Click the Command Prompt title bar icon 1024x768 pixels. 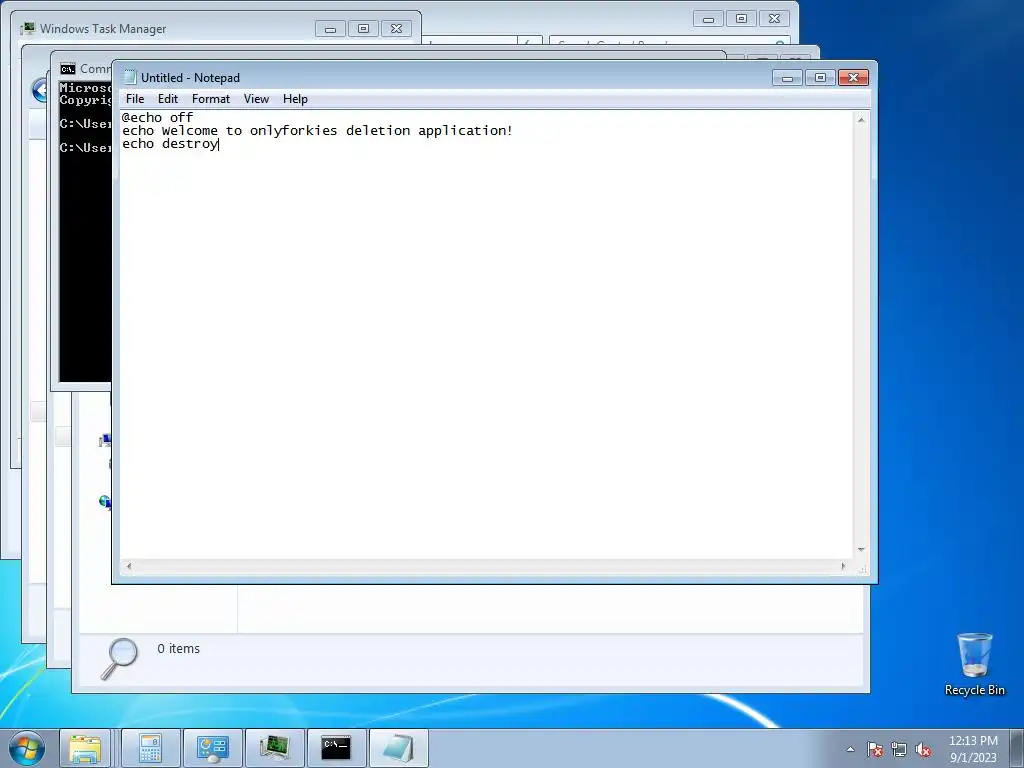coord(68,69)
